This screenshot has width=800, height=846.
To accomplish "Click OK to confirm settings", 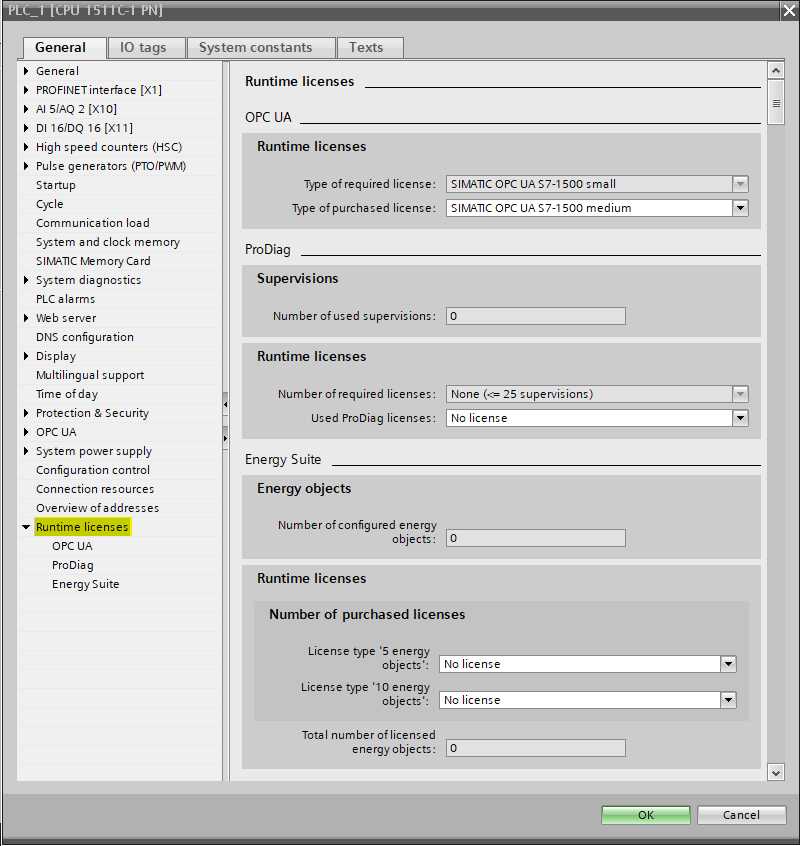I will 645,815.
